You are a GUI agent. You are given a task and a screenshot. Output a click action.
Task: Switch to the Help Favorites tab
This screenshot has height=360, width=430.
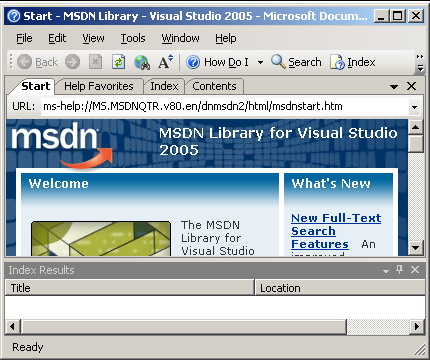click(x=99, y=86)
